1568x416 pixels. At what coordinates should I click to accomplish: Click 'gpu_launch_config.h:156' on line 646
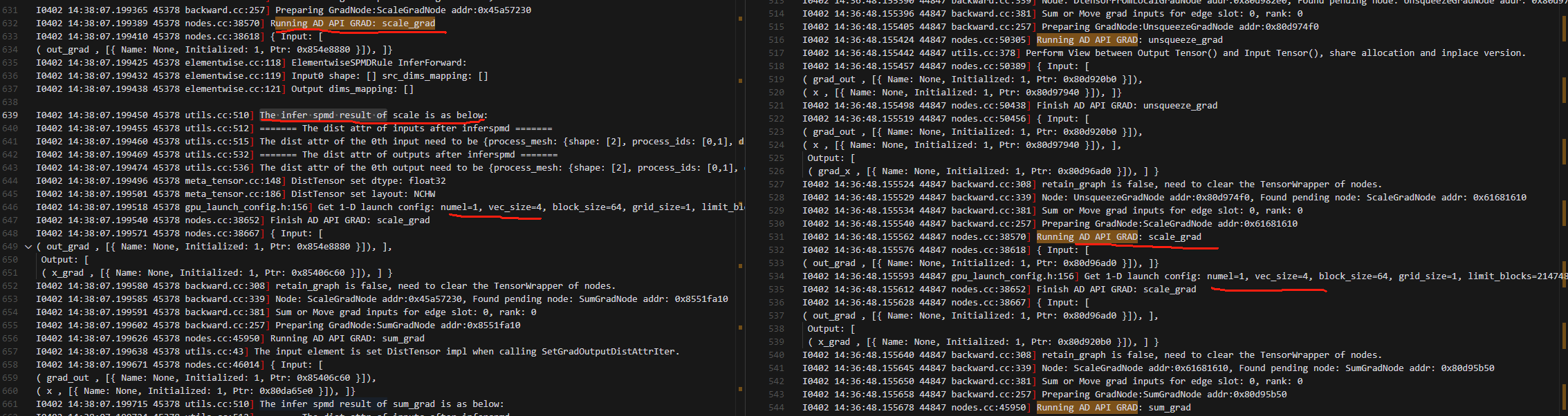coord(246,207)
